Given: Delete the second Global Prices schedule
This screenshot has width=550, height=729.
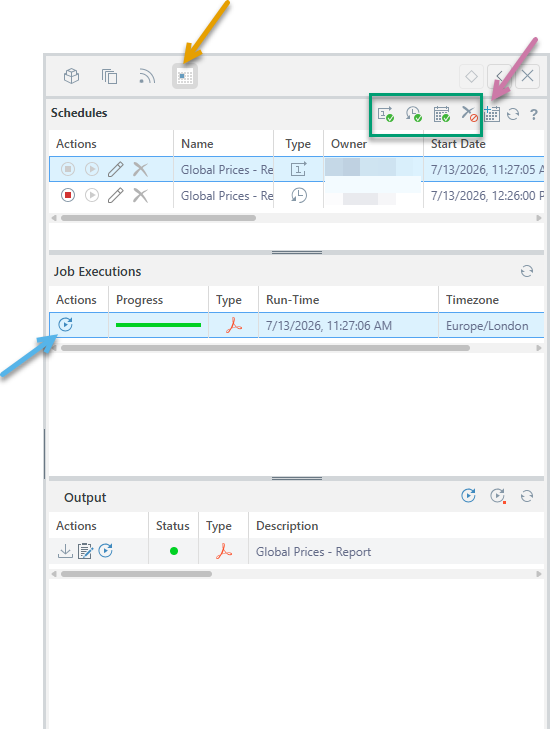Looking at the screenshot, I should pyautogui.click(x=140, y=195).
